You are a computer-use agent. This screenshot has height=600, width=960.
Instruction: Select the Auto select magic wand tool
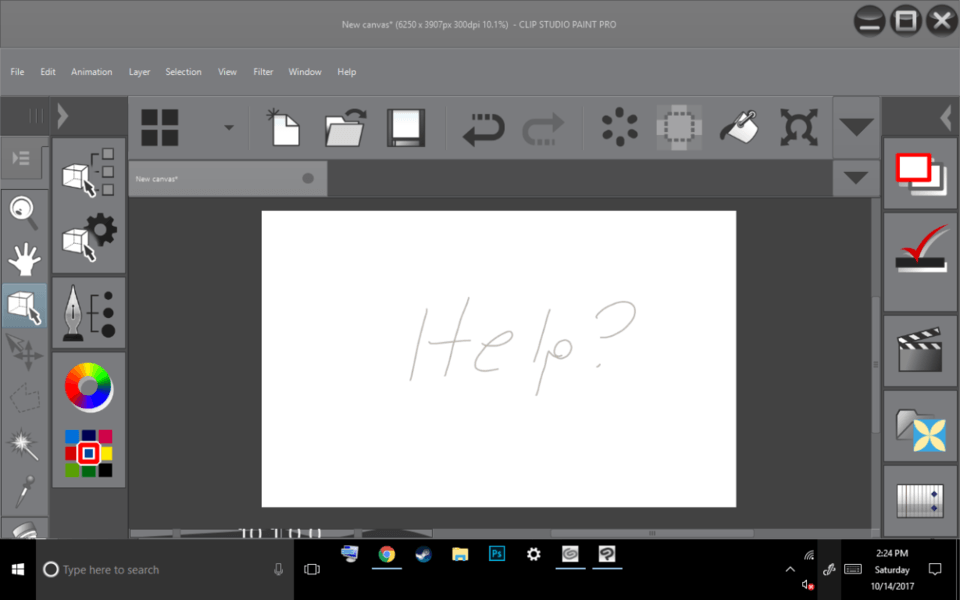click(x=24, y=444)
